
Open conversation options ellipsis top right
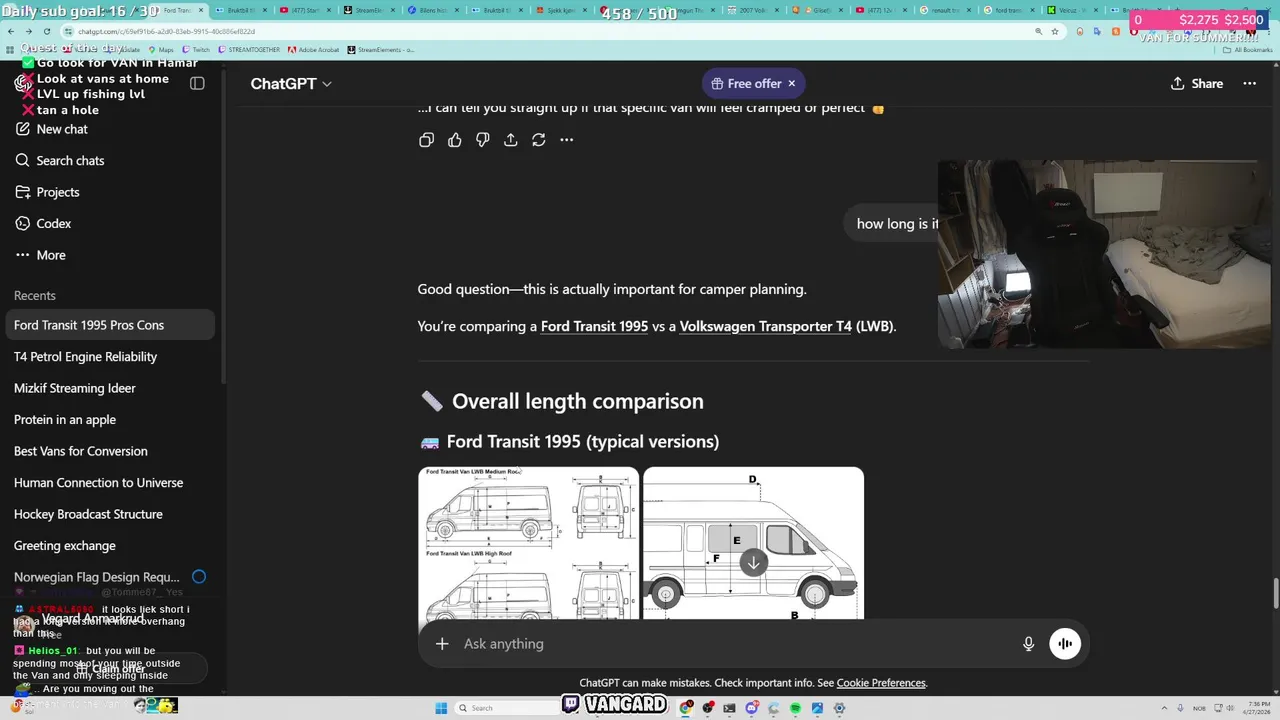1249,84
